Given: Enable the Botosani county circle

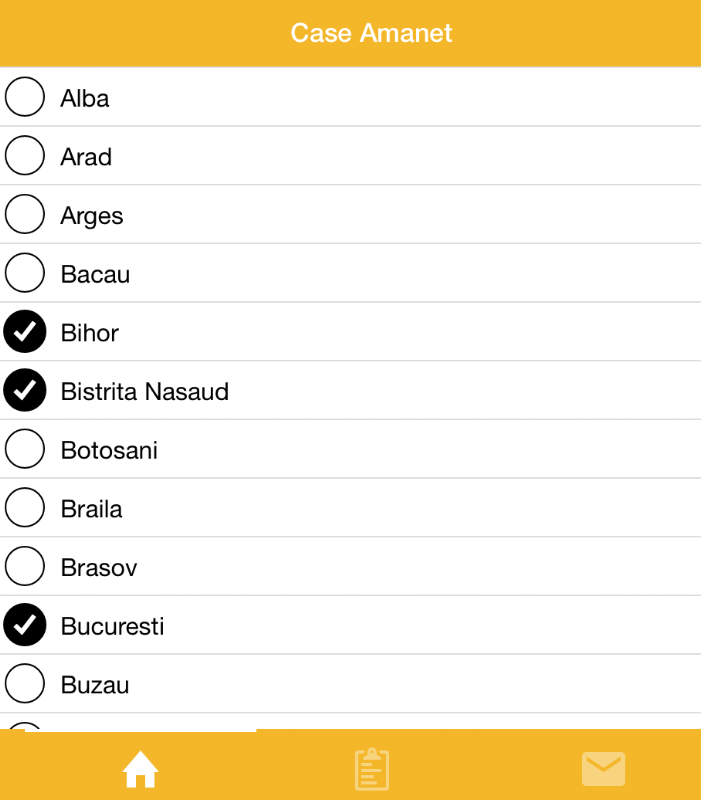Looking at the screenshot, I should tap(25, 450).
